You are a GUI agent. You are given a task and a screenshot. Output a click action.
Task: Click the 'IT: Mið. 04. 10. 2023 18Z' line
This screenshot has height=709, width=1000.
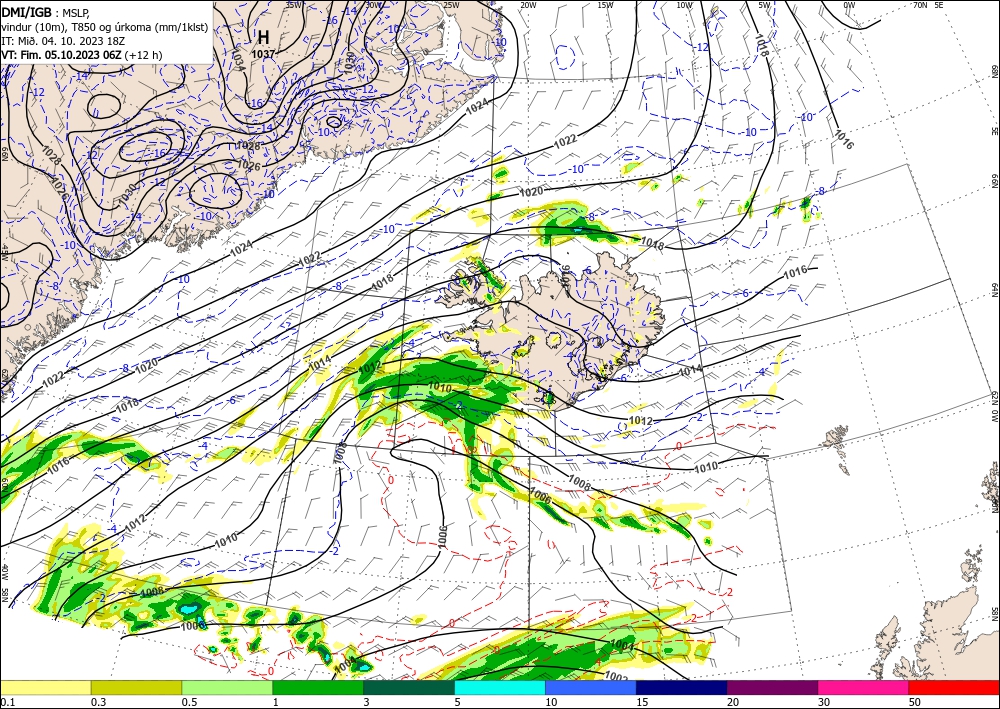tap(63, 41)
